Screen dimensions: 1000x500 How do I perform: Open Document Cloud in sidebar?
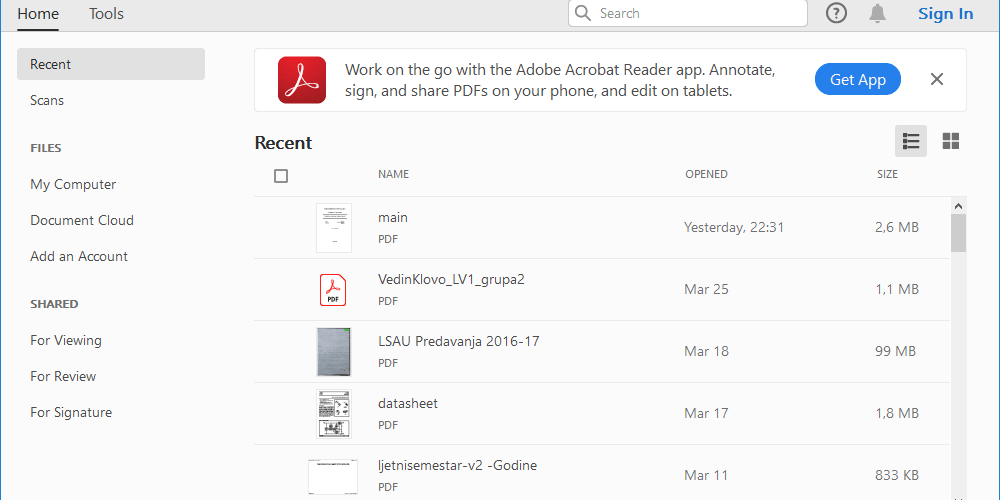[82, 220]
